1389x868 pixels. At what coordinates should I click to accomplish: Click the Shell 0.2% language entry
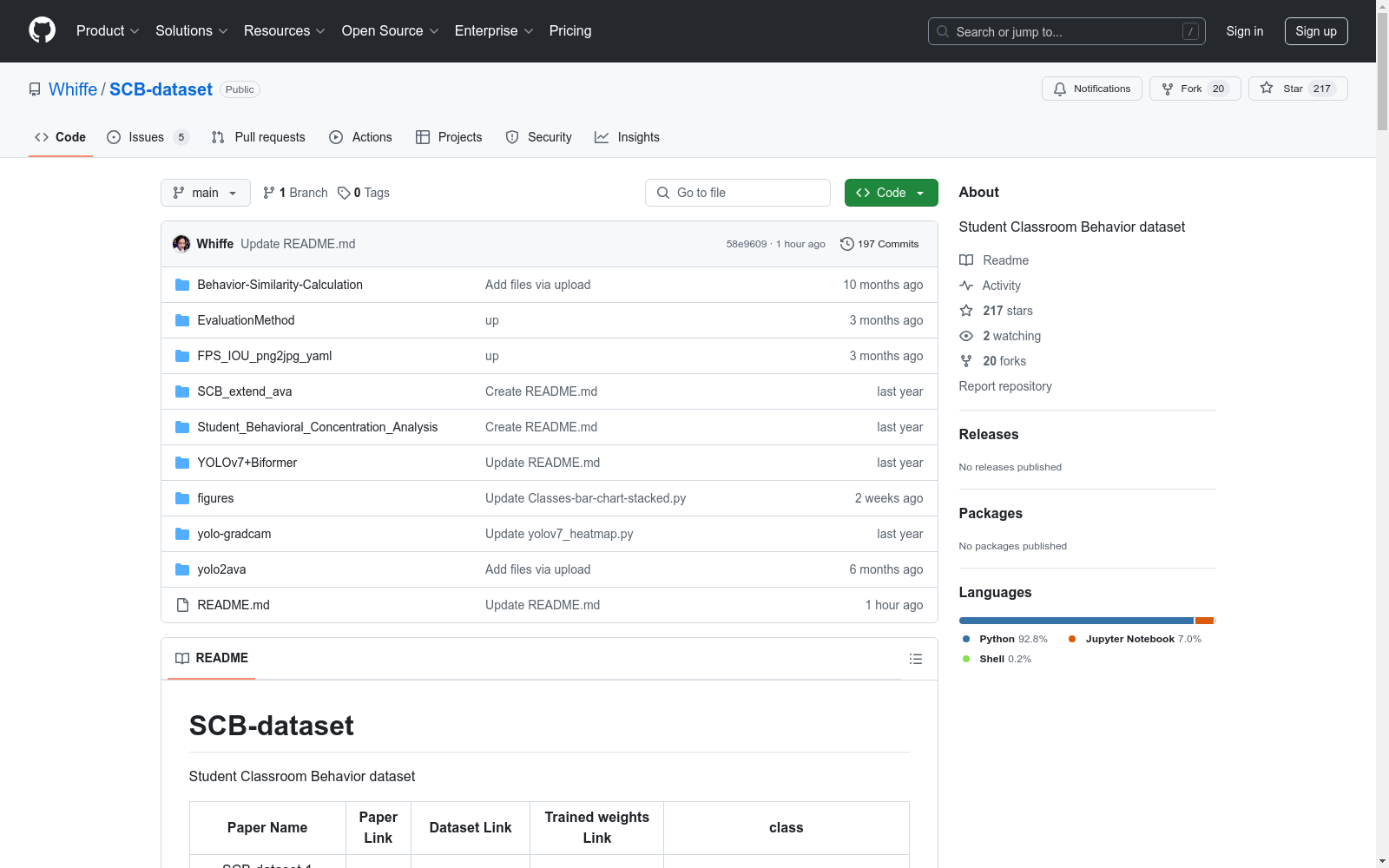[x=997, y=659]
